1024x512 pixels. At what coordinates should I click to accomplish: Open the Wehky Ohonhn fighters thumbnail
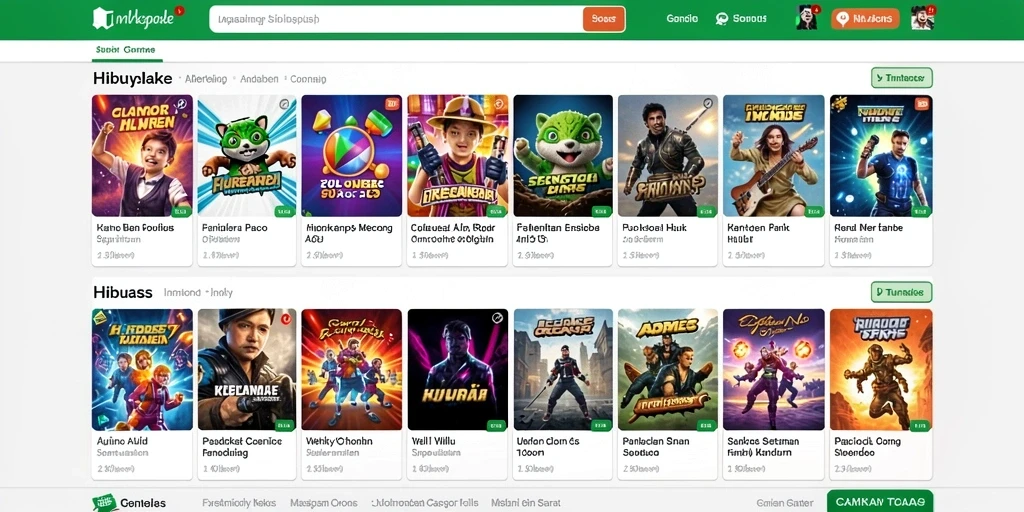351,369
